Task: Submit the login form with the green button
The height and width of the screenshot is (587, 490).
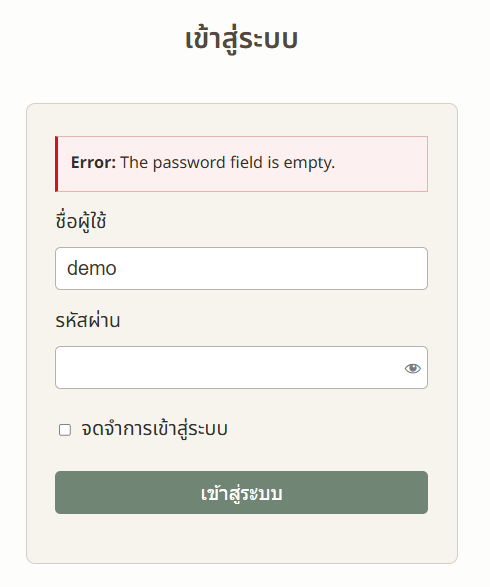Action: (241, 492)
